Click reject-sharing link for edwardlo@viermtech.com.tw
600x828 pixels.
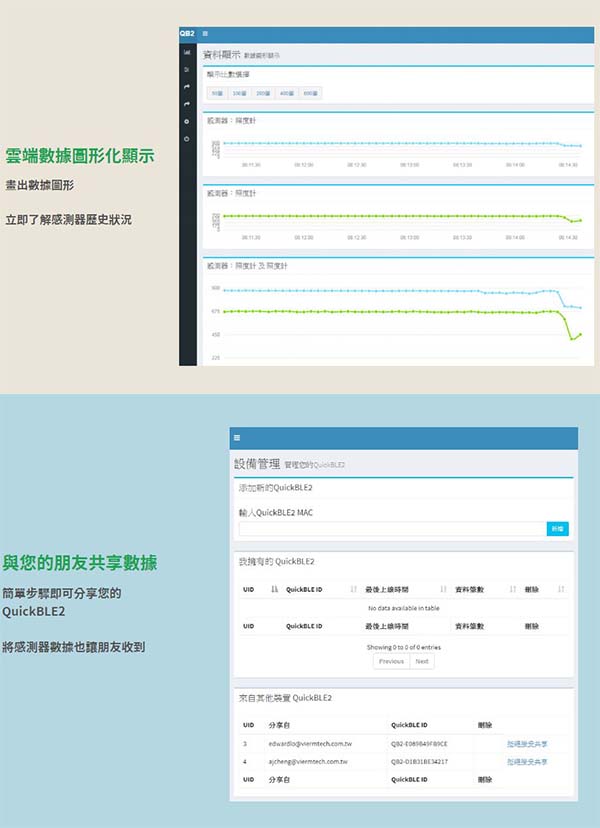click(x=527, y=744)
